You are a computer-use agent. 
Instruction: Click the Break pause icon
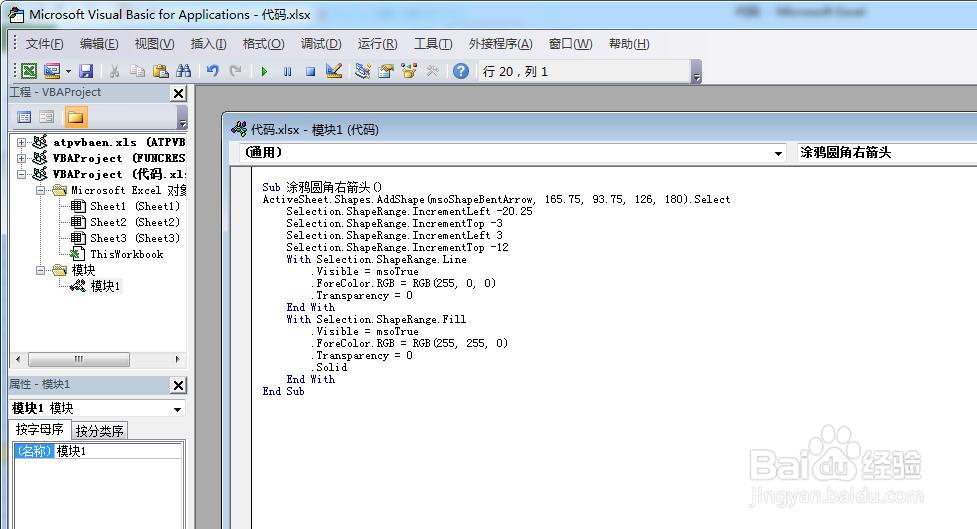(x=287, y=72)
